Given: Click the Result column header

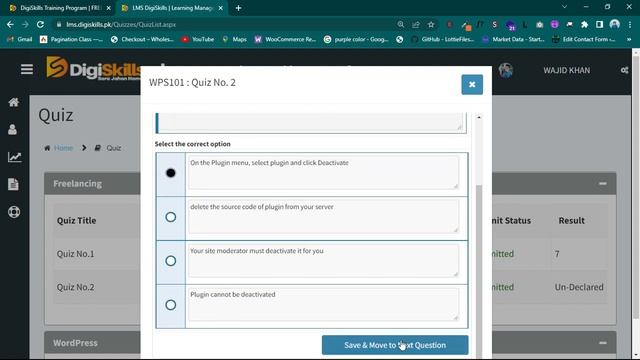Looking at the screenshot, I should pos(571,220).
